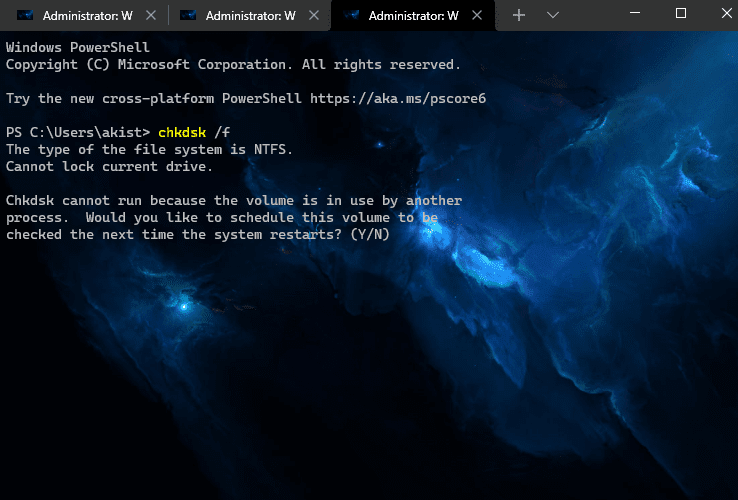This screenshot has height=500, width=738.
Task: Click PowerShell icon on the first tab
Action: (x=25, y=16)
